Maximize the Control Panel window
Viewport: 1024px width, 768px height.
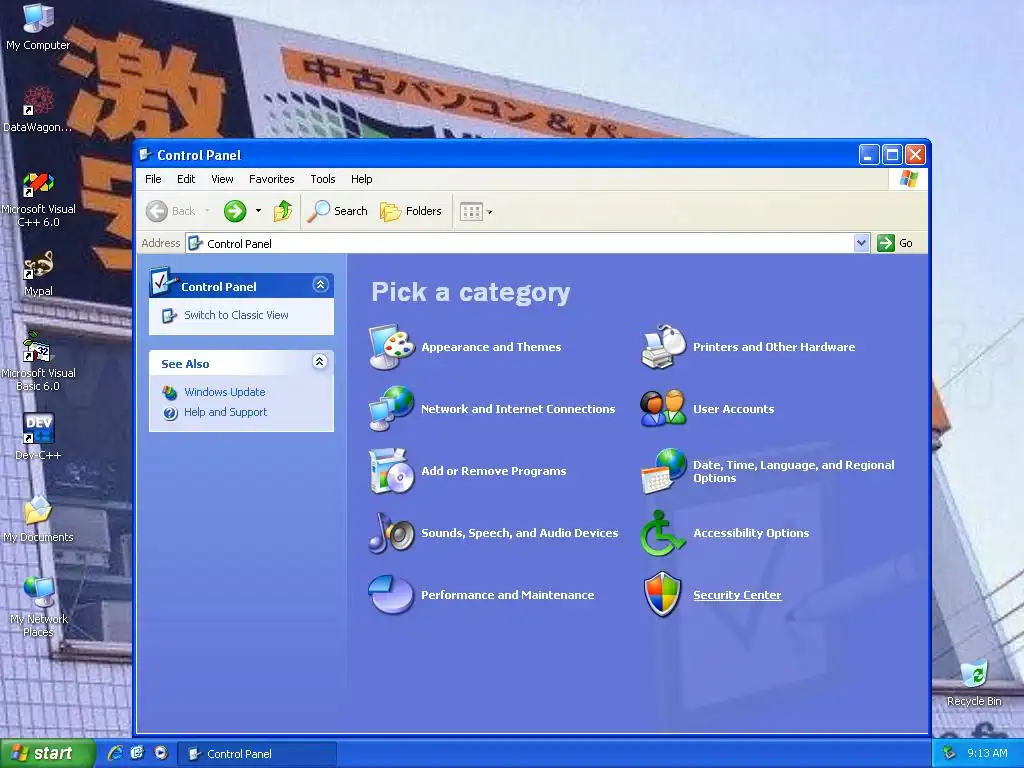[x=892, y=155]
